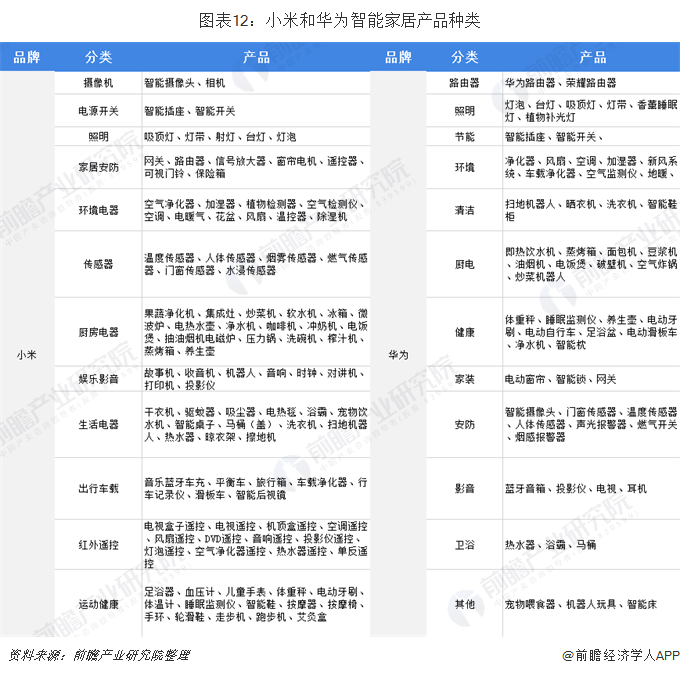
Task: Click the 安防 category cell under 华为
Action: click(x=464, y=425)
